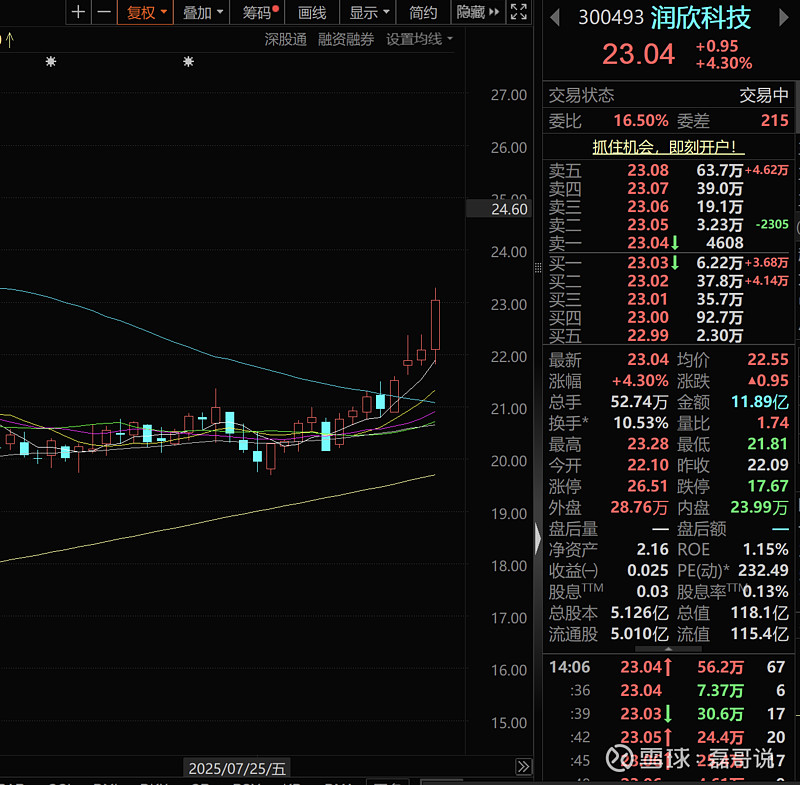Click the 24.60 price cursor label
This screenshot has height=785, width=800.
(x=499, y=209)
